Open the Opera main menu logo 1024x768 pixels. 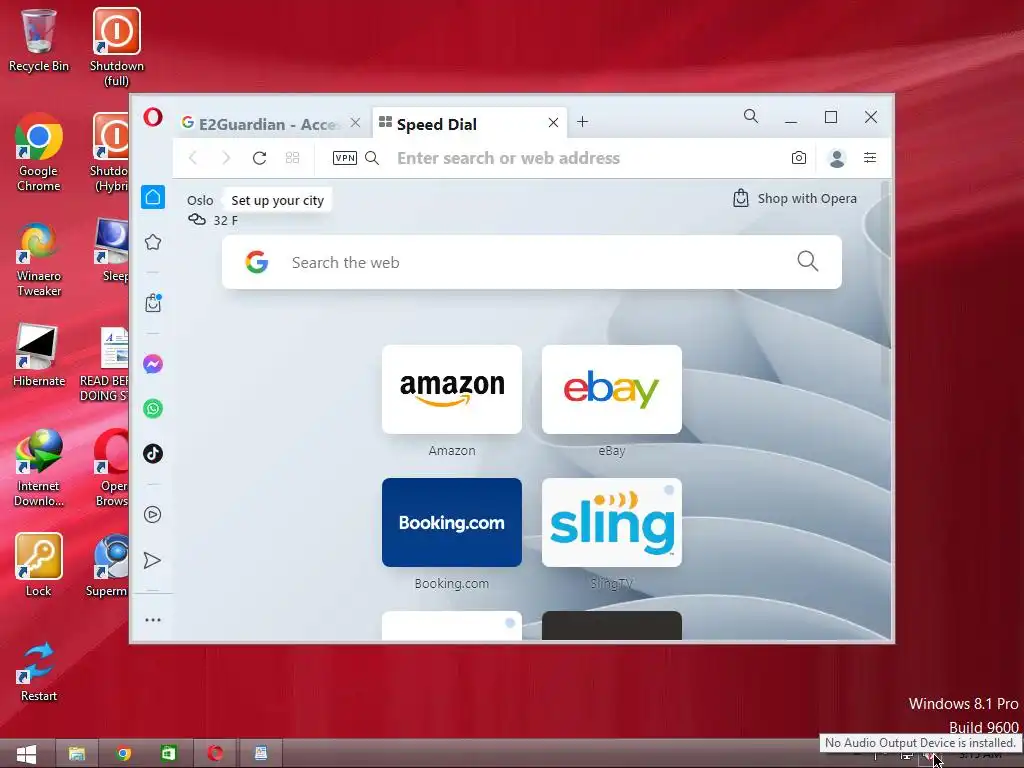tap(153, 118)
